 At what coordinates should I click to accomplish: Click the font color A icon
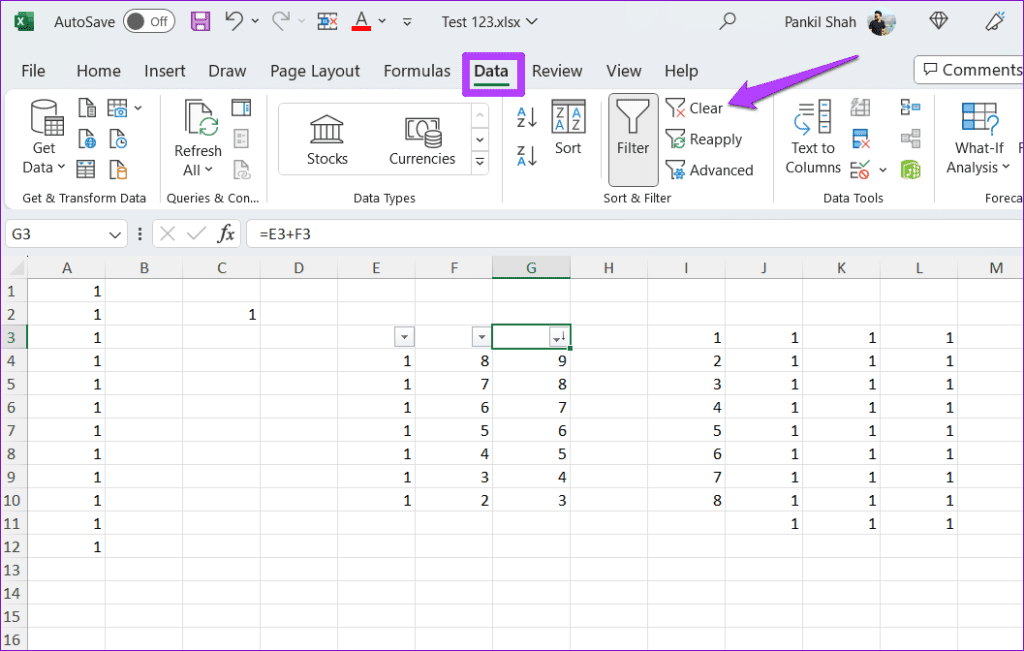(361, 21)
